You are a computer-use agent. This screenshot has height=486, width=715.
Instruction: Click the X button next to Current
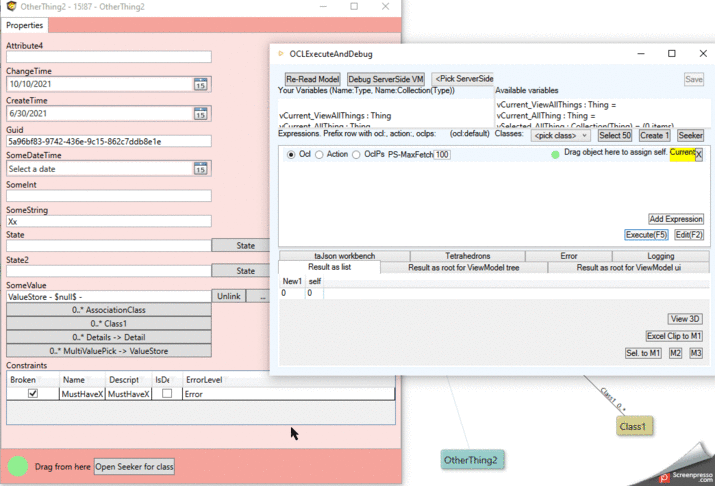pyautogui.click(x=699, y=154)
